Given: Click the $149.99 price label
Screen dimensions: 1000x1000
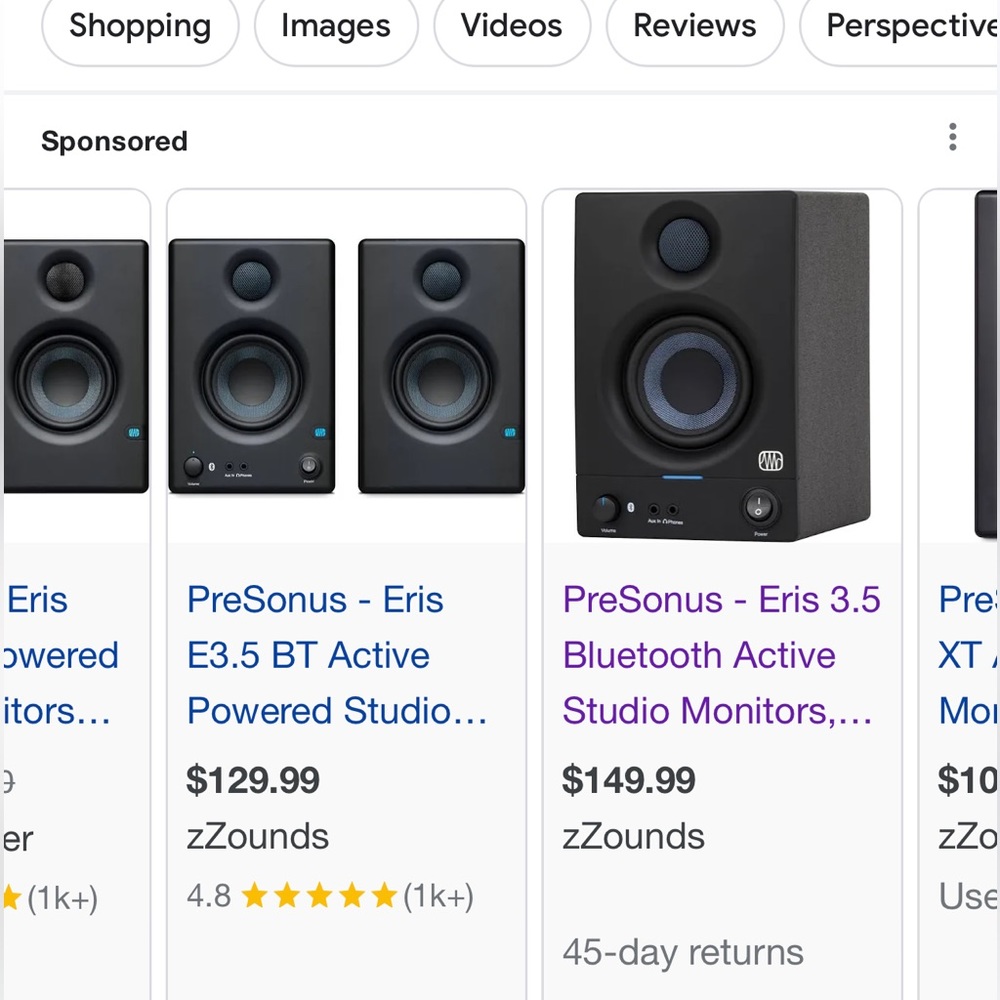Looking at the screenshot, I should pyautogui.click(x=629, y=780).
